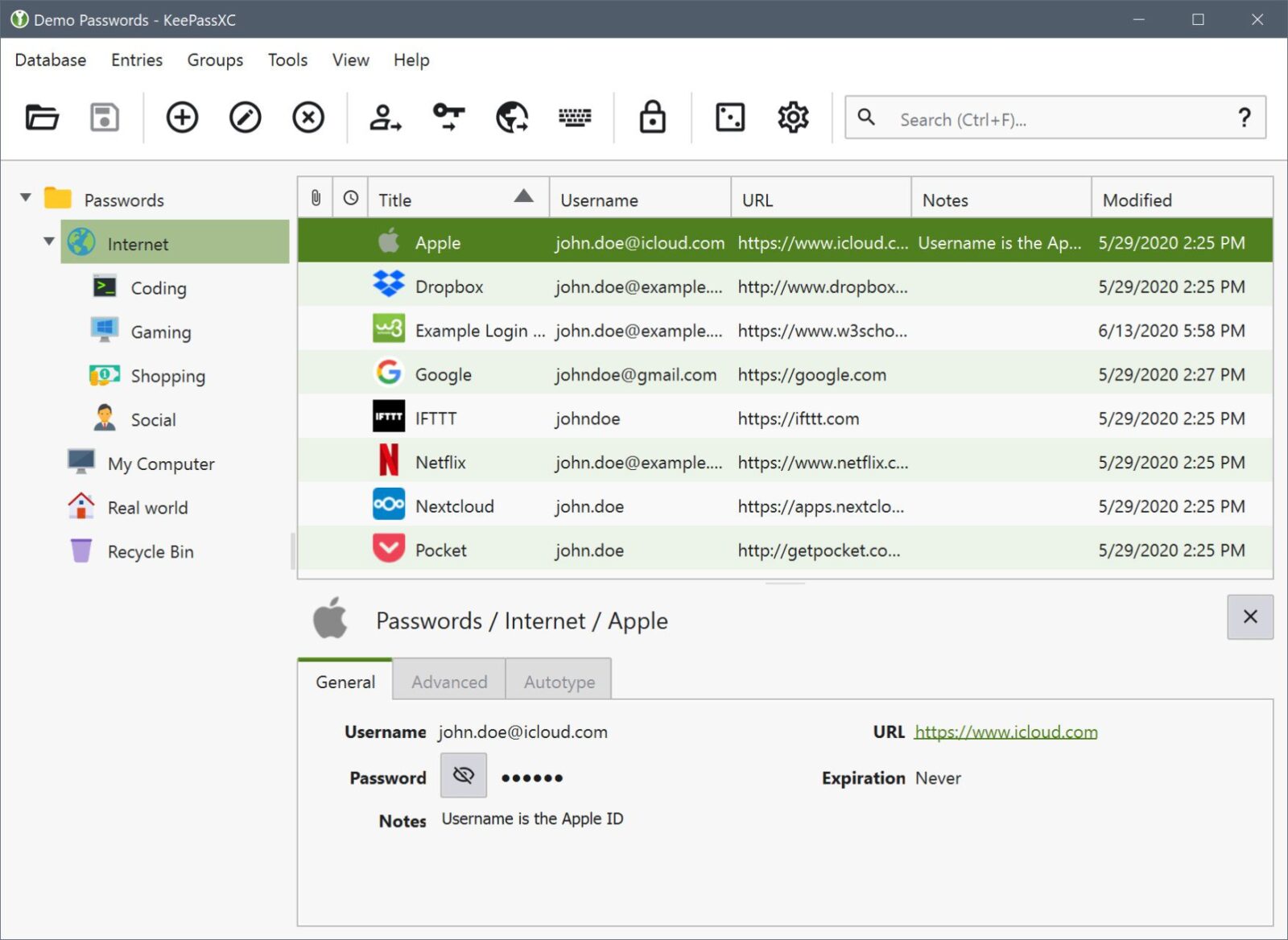This screenshot has width=1288, height=940.
Task: Open application settings
Action: pos(791,117)
